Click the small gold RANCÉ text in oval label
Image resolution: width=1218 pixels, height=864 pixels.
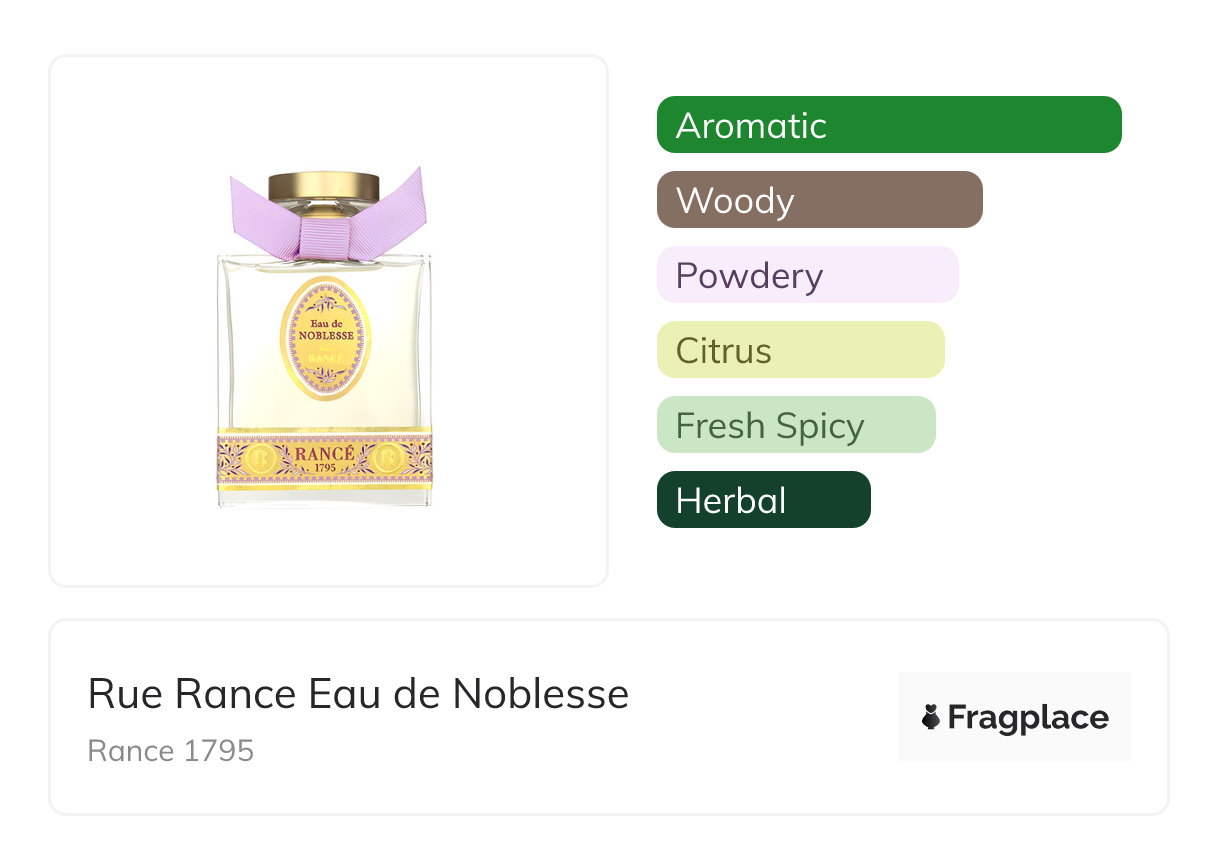(x=325, y=357)
